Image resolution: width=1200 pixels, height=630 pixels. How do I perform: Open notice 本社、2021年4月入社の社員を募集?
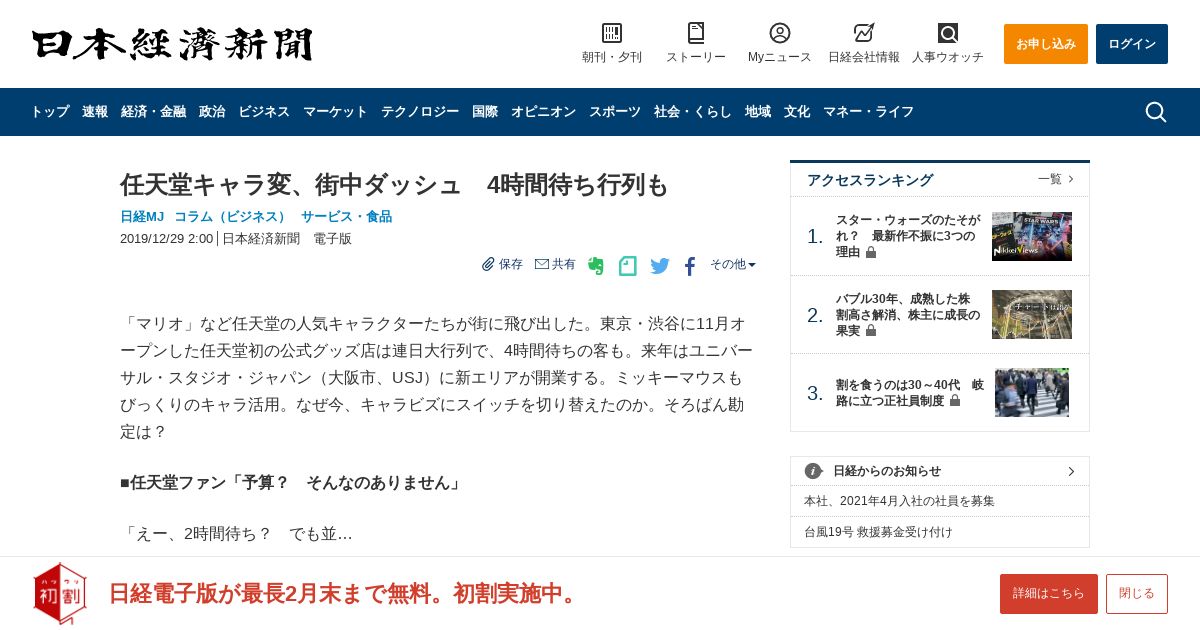tap(899, 501)
